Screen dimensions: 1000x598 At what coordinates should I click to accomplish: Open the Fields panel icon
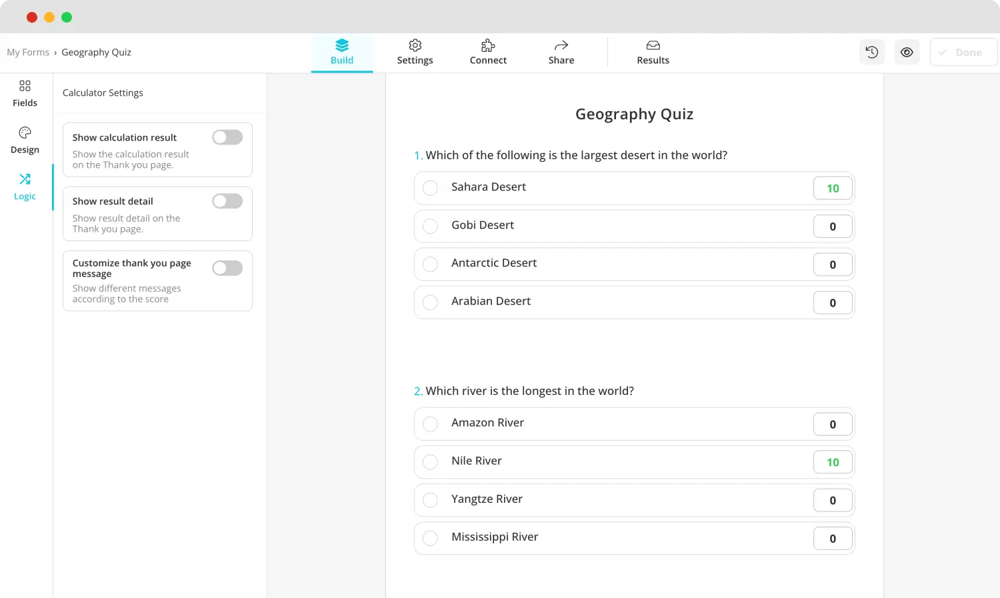point(25,92)
